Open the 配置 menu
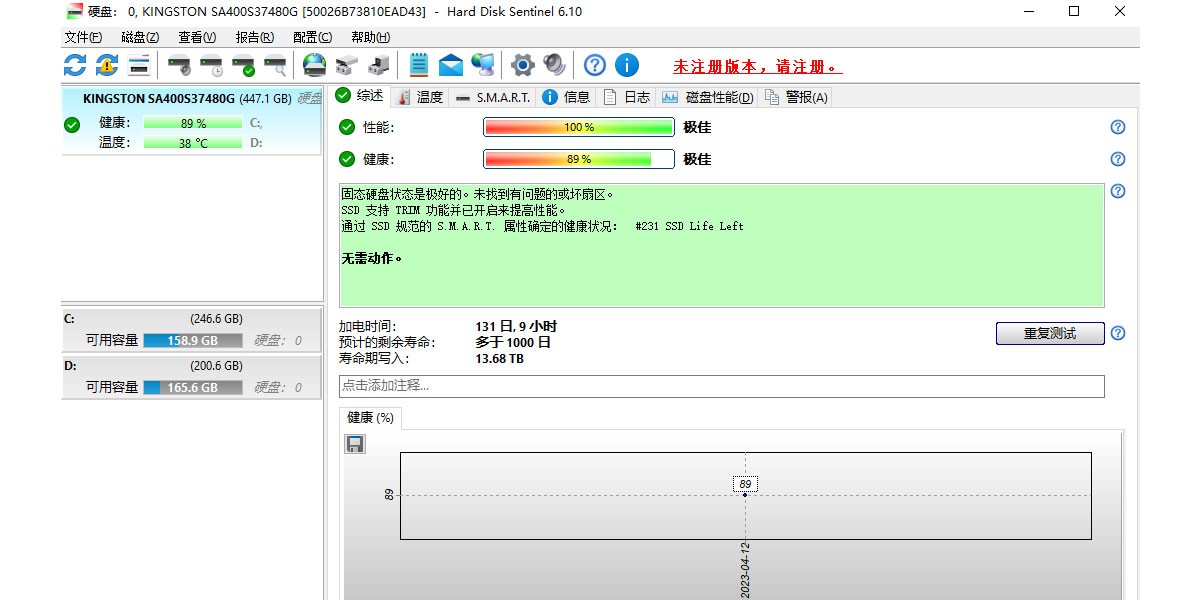Image resolution: width=1200 pixels, height=600 pixels. point(312,37)
